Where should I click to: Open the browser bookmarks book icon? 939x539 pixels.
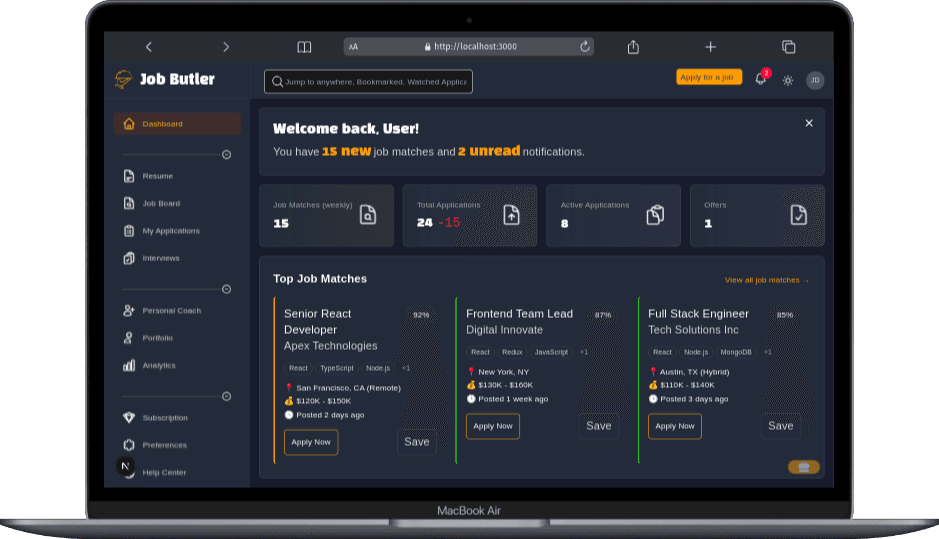pyautogui.click(x=304, y=47)
